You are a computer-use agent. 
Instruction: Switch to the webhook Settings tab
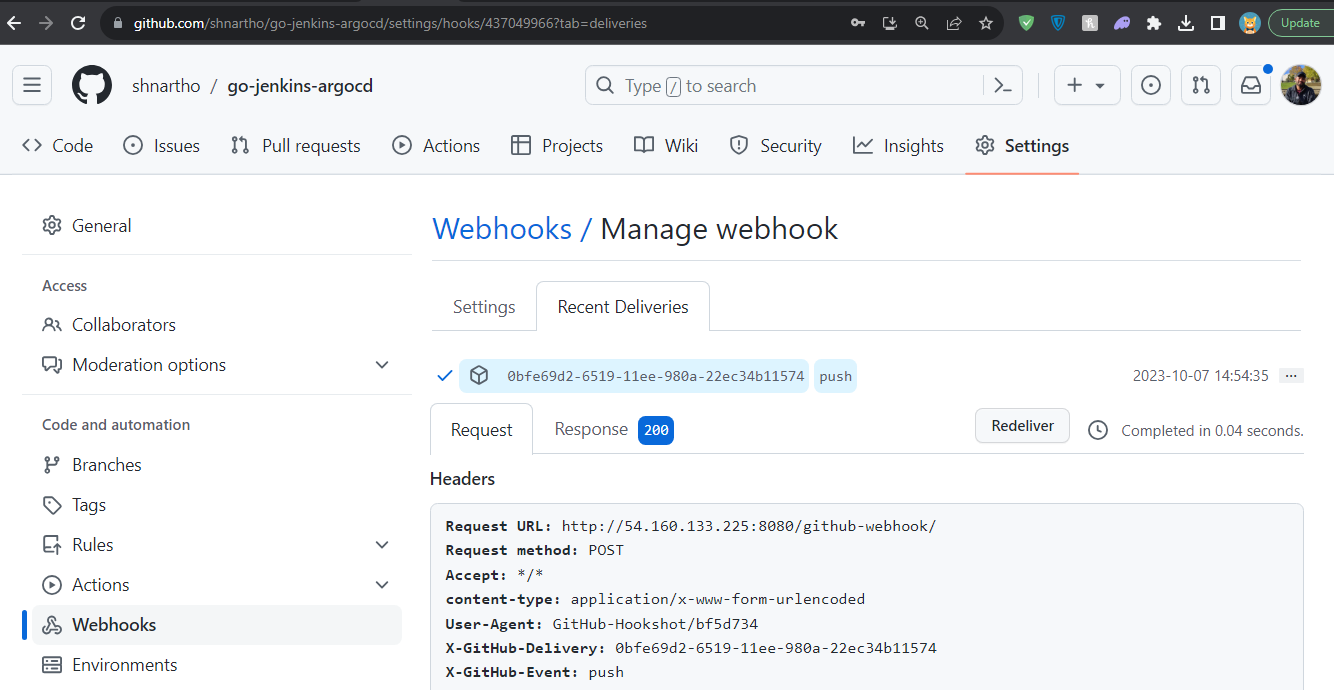point(484,307)
